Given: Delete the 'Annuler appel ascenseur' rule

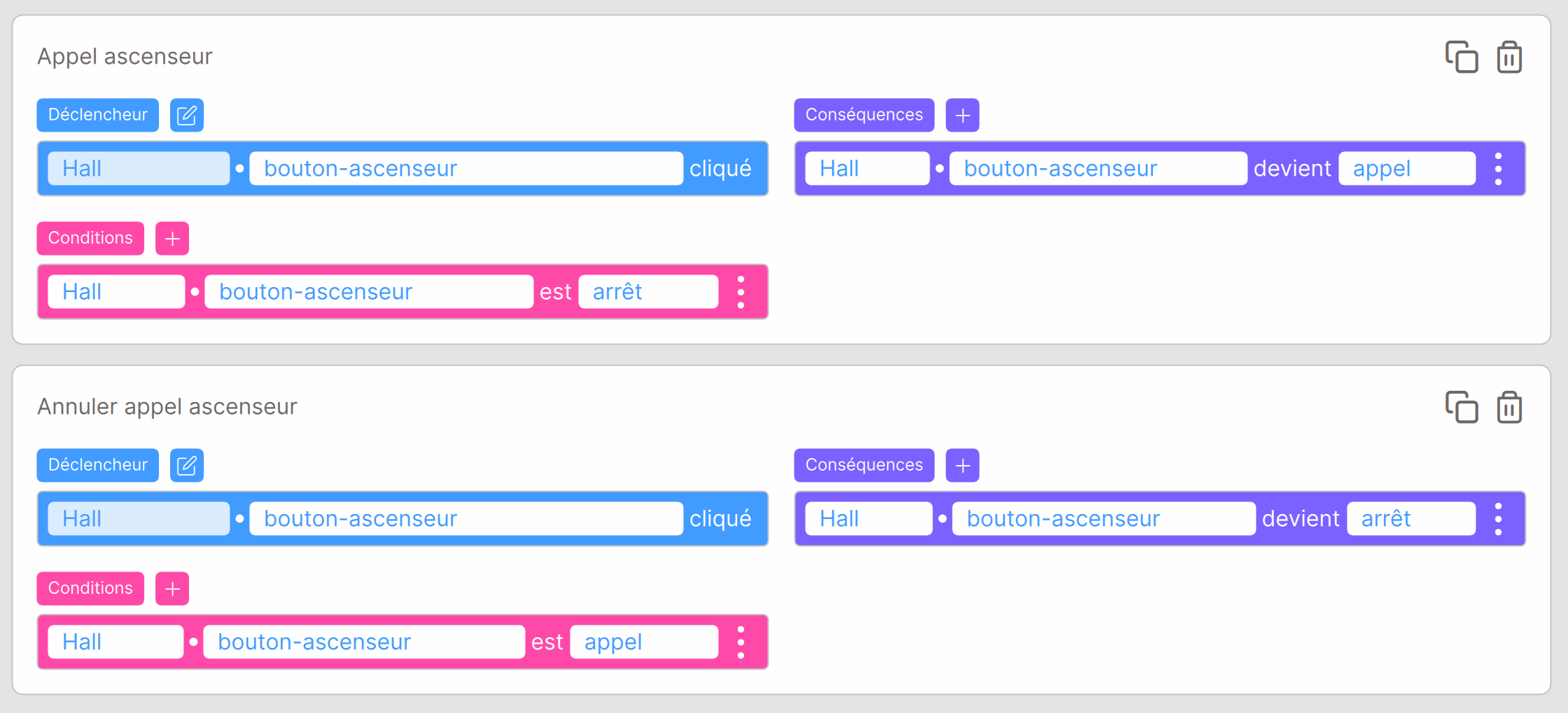Looking at the screenshot, I should (x=1509, y=407).
